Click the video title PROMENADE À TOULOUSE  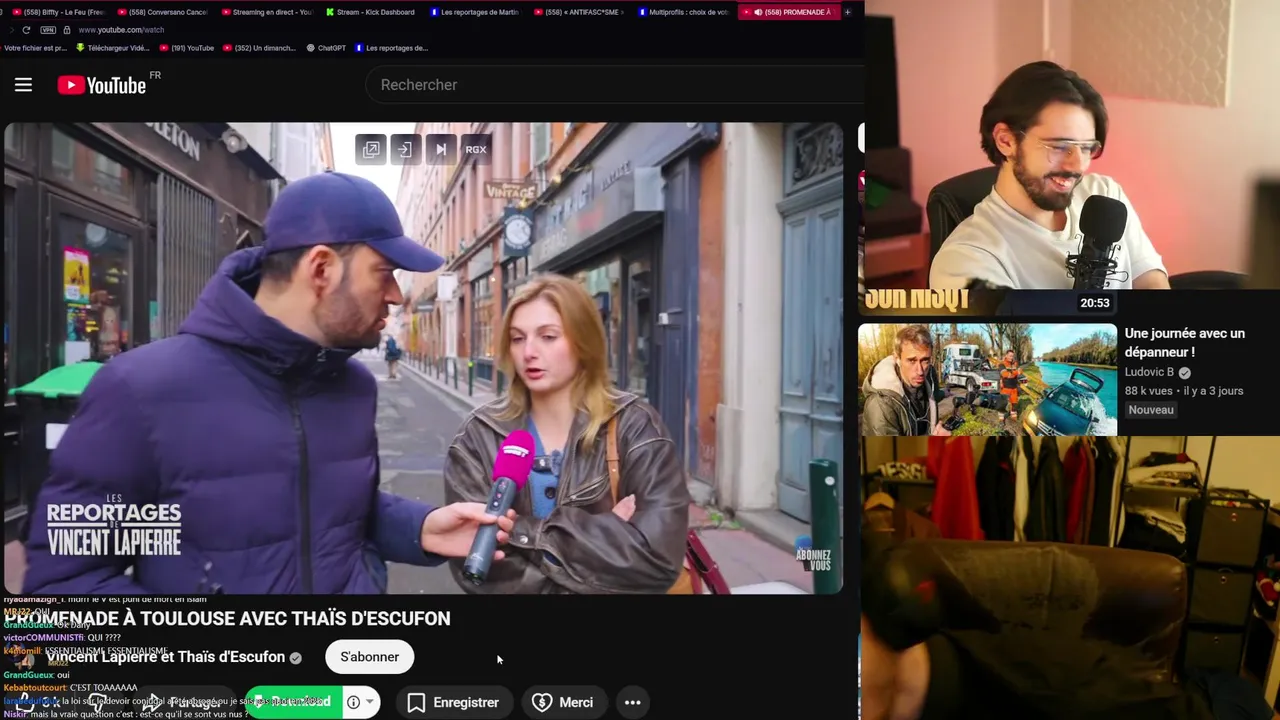click(x=228, y=619)
